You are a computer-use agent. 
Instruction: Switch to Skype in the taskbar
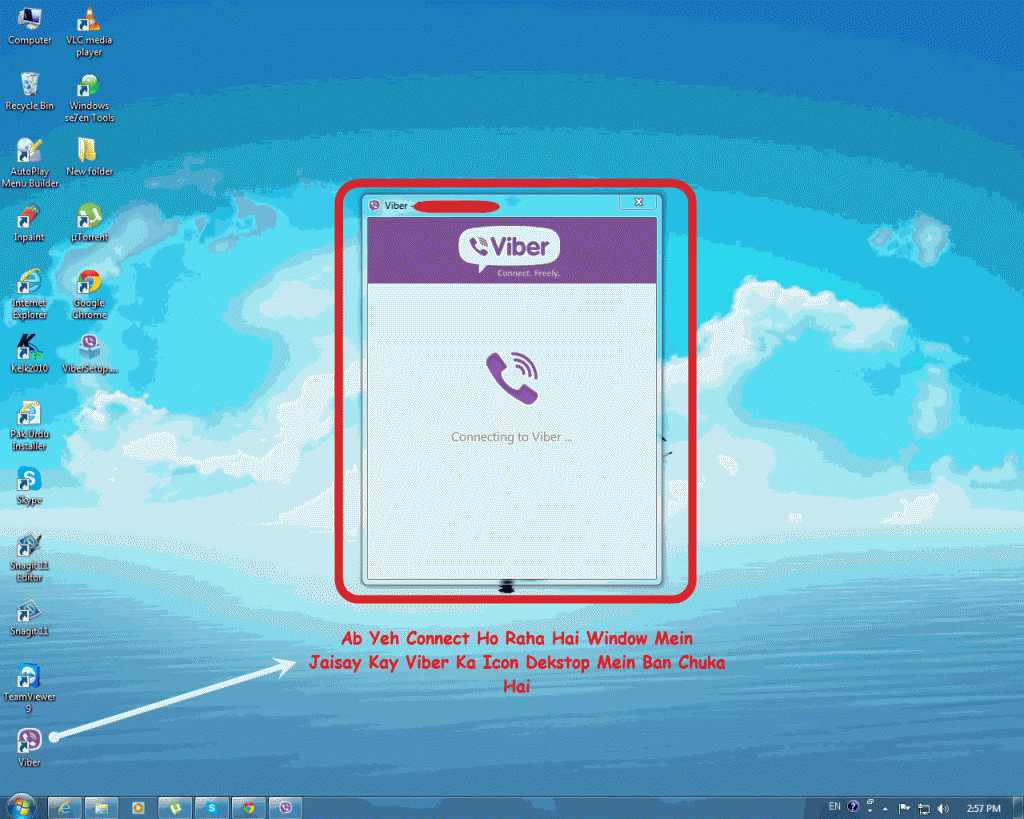pos(212,808)
